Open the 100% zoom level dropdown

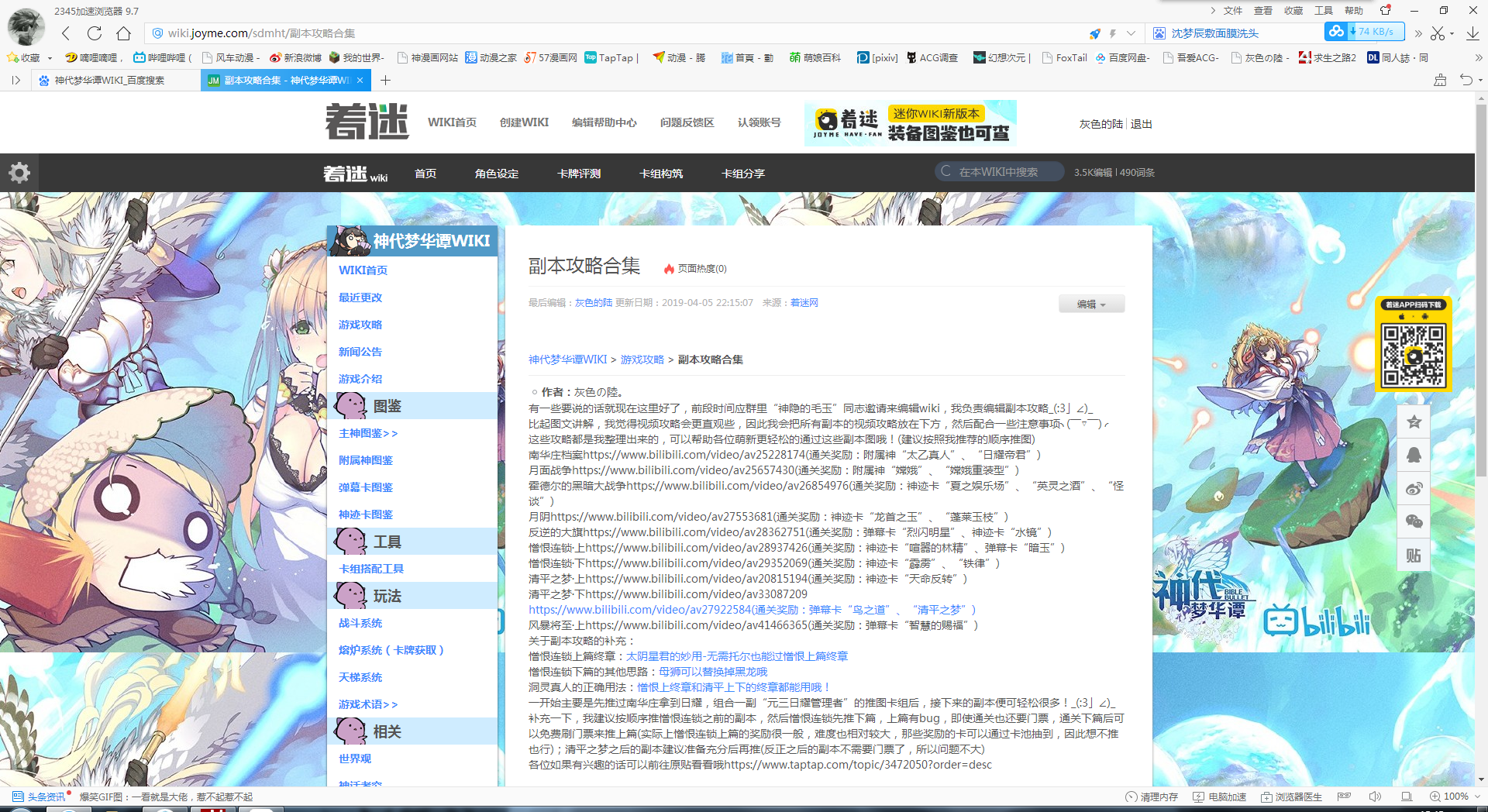point(1455,797)
